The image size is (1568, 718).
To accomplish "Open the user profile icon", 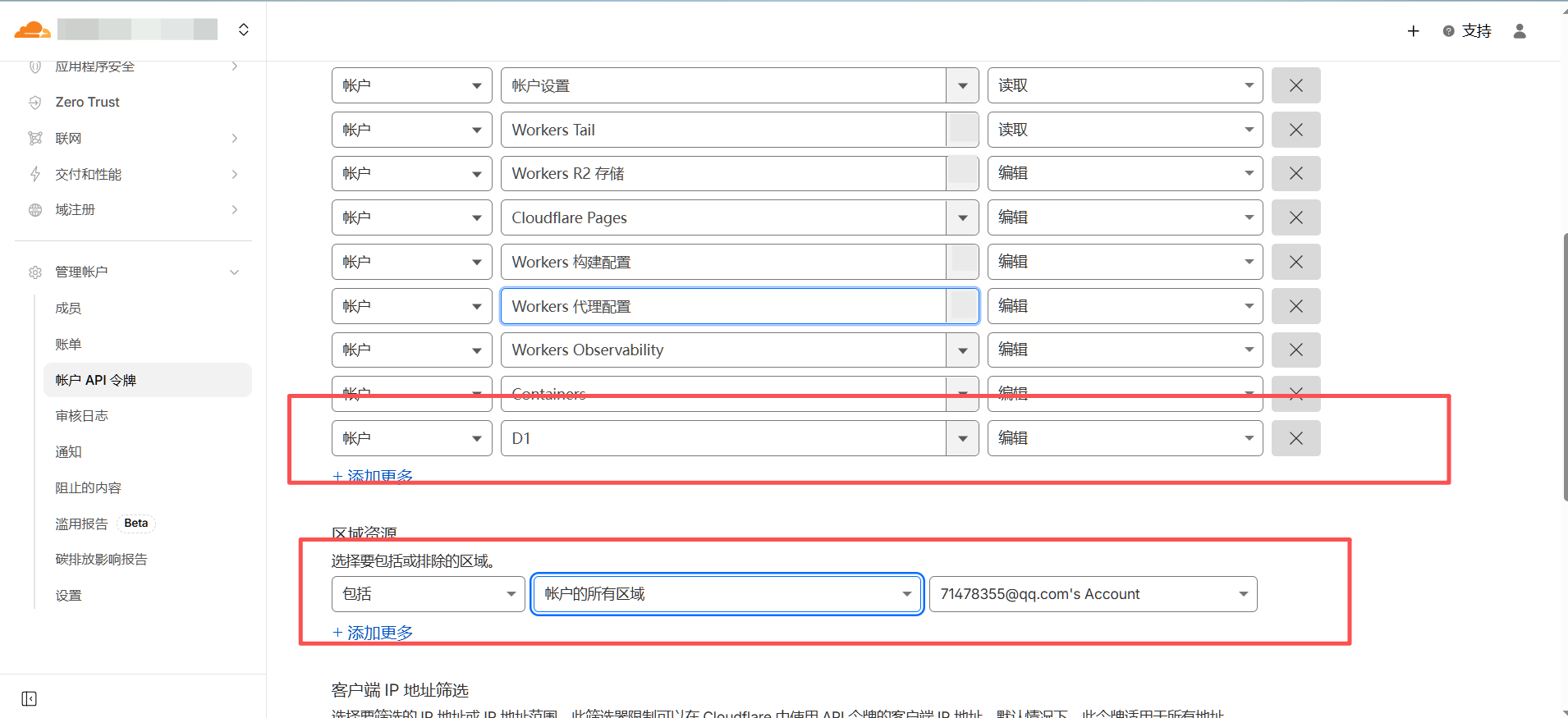I will tap(1520, 31).
